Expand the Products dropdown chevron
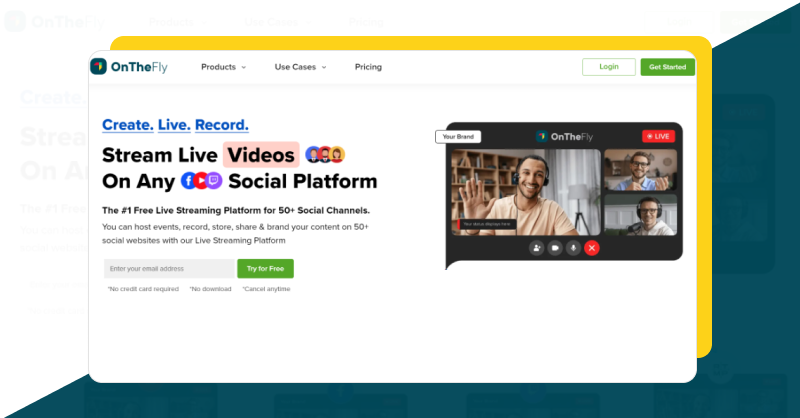Image resolution: width=800 pixels, height=418 pixels. (x=243, y=67)
